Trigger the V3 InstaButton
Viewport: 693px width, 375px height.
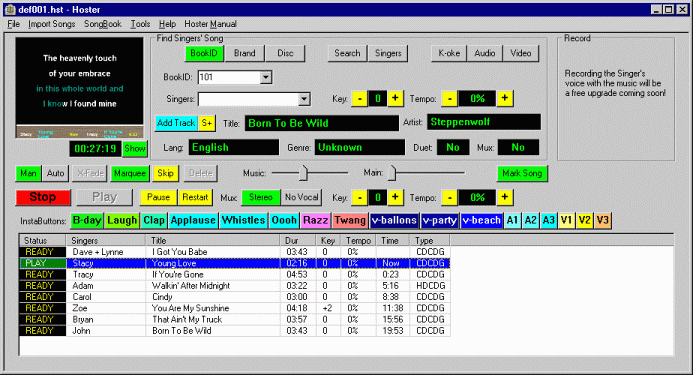tap(603, 221)
